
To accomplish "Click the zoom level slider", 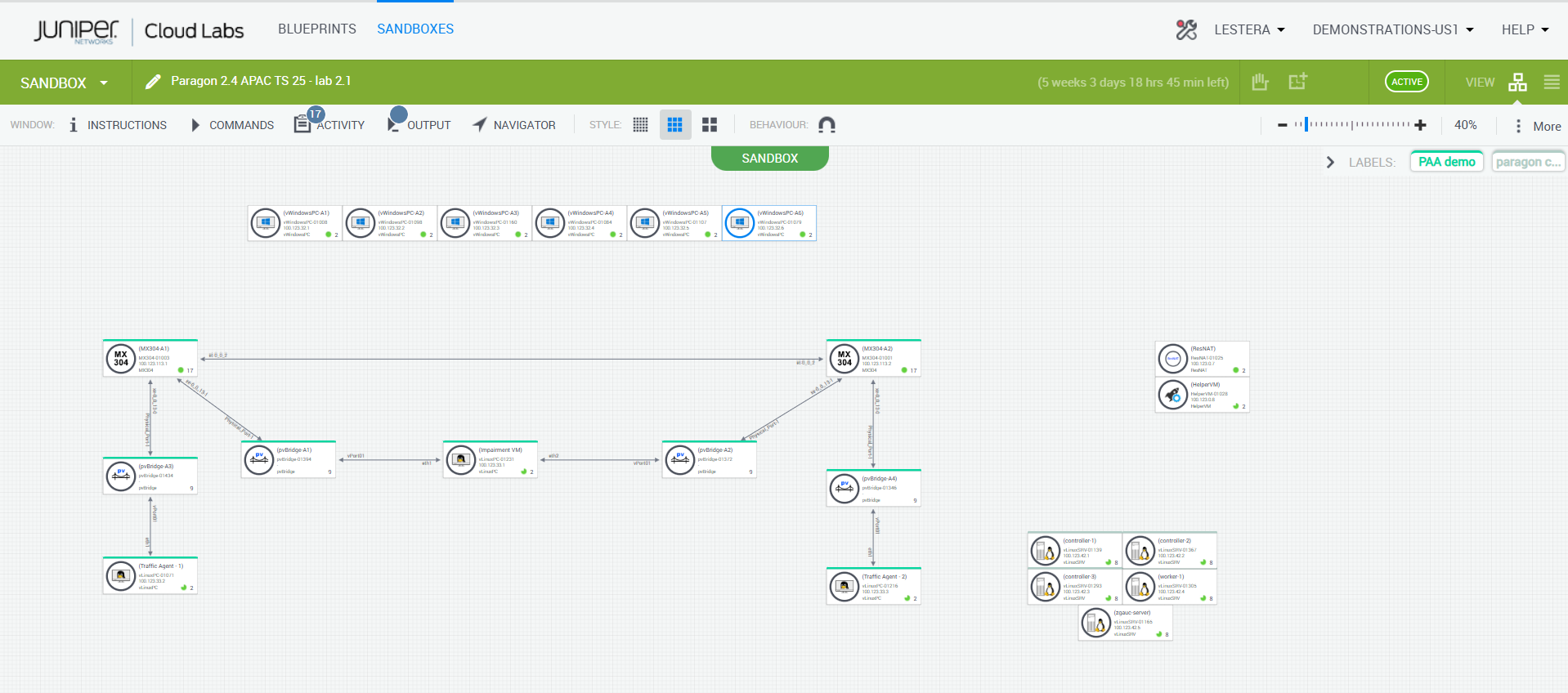I will pyautogui.click(x=1352, y=125).
